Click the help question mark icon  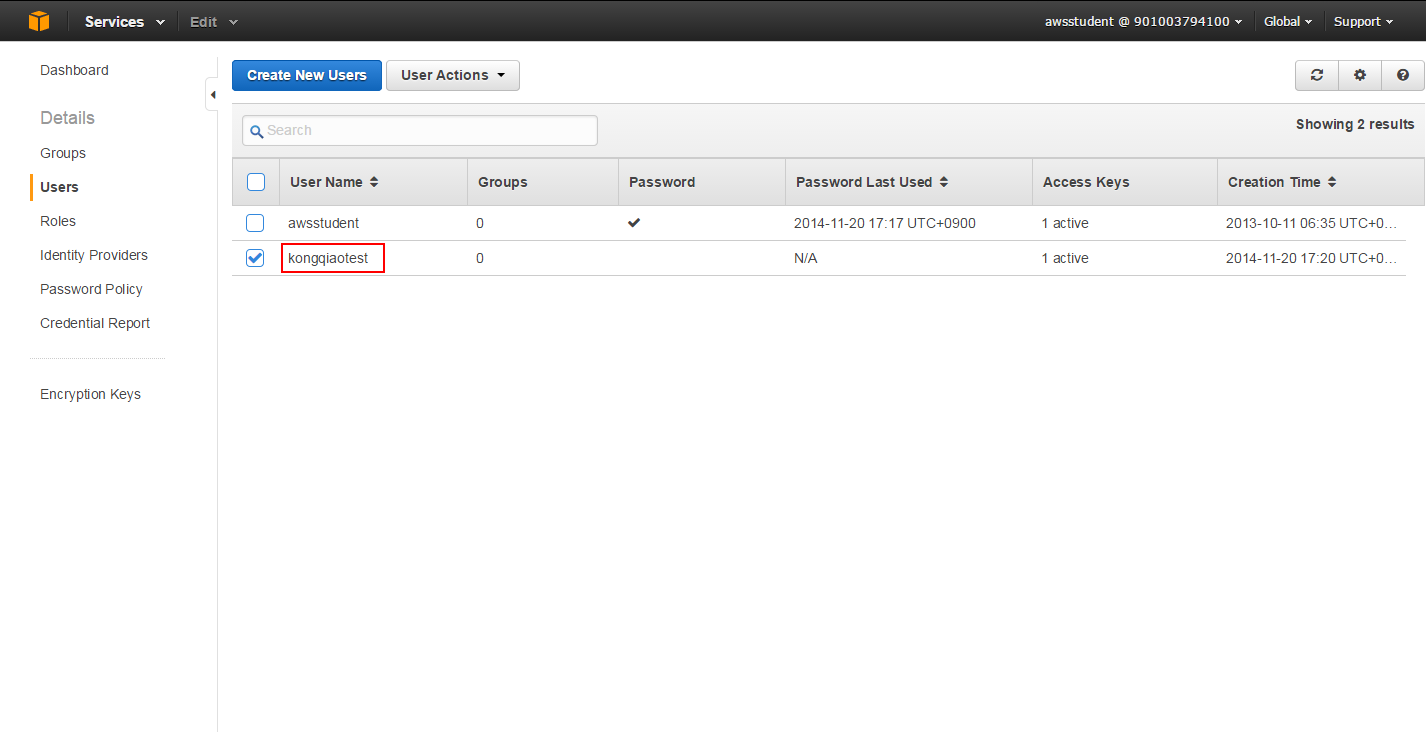point(1403,75)
